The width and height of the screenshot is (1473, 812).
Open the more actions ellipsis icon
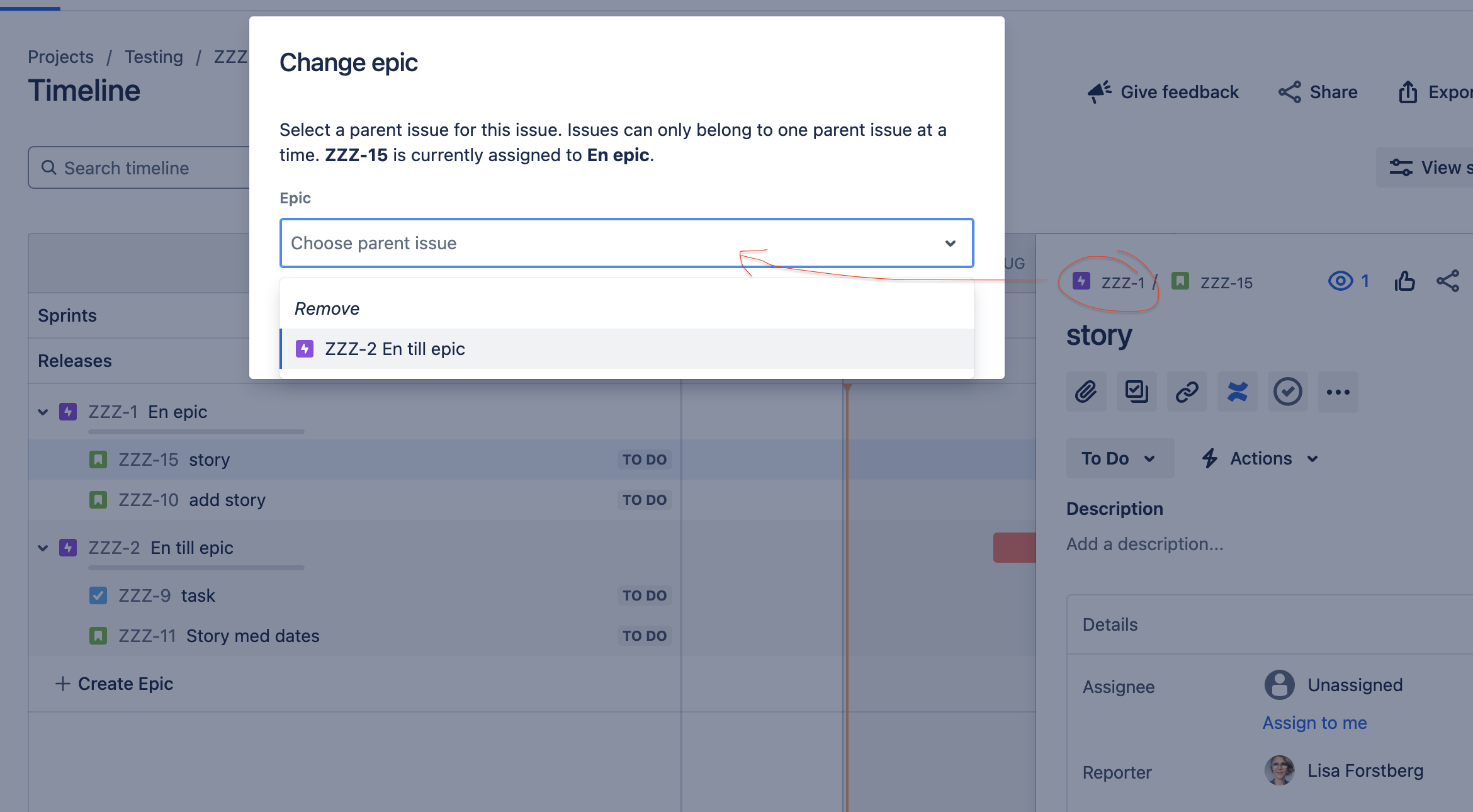(x=1338, y=392)
